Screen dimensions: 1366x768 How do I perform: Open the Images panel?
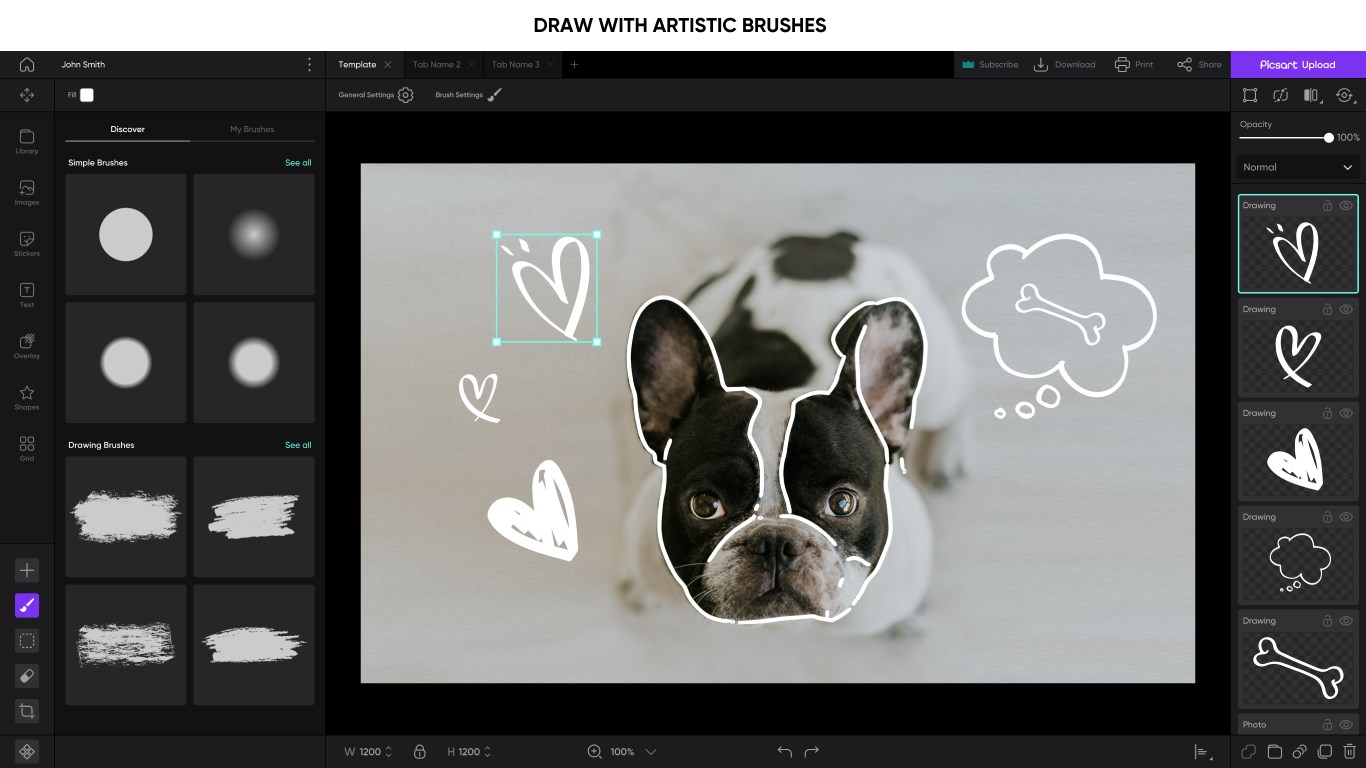click(x=27, y=192)
